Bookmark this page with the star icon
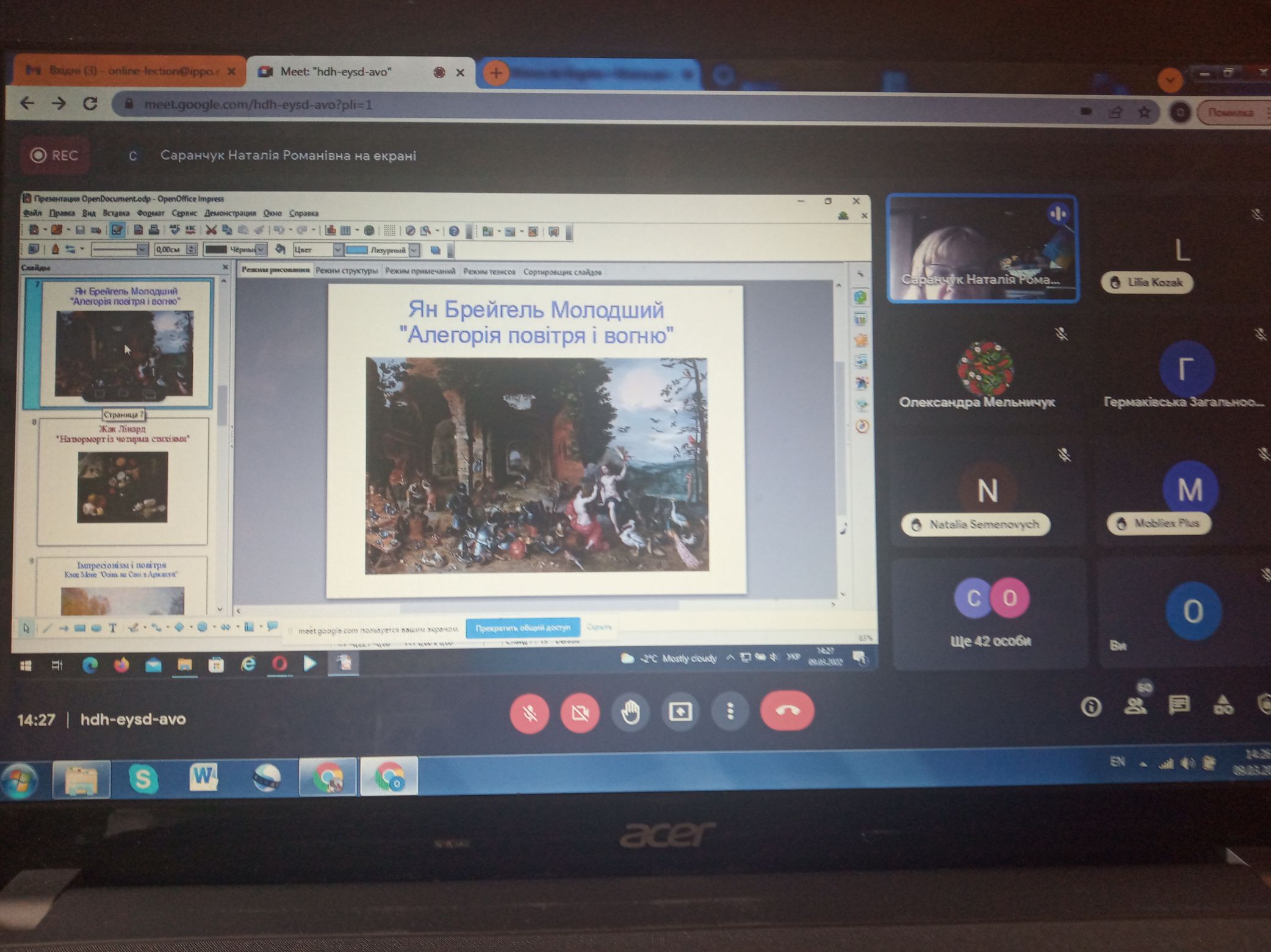 coord(1143,112)
